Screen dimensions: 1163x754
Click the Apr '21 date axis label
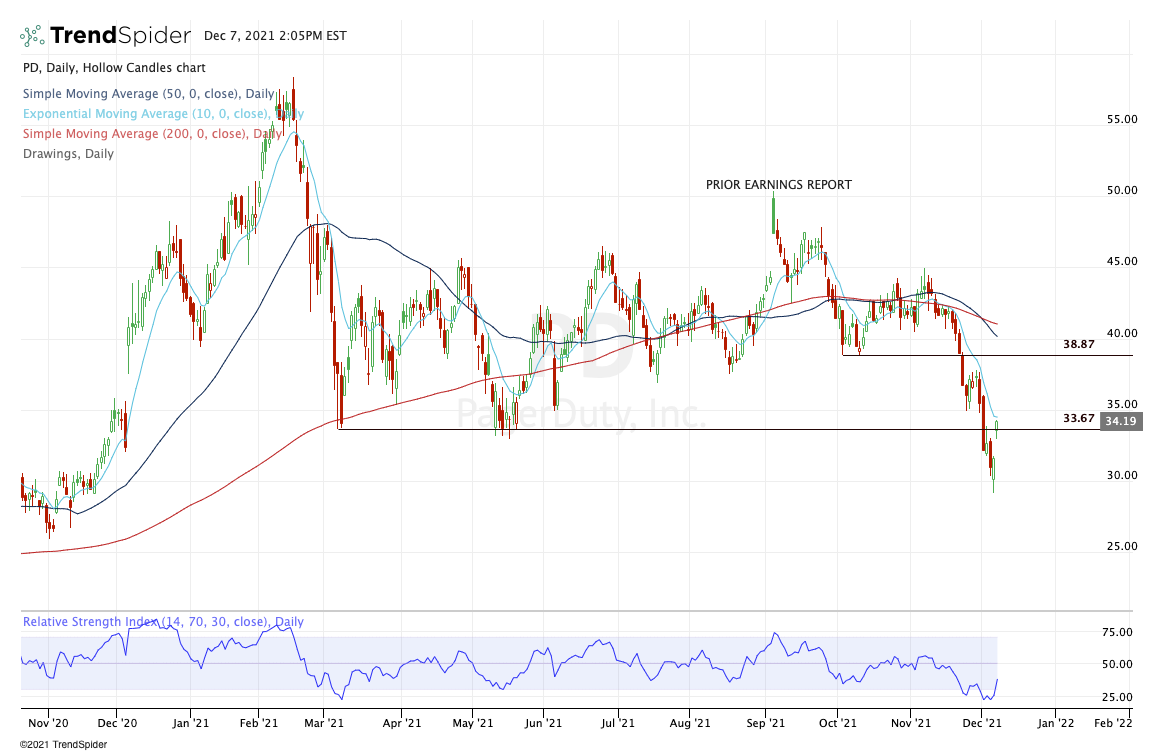click(401, 723)
